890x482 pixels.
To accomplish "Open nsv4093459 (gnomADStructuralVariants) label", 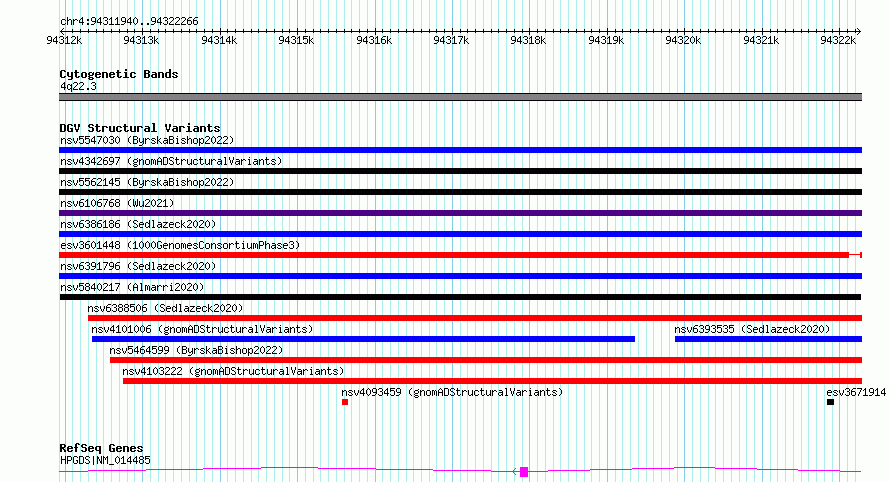I will pyautogui.click(x=452, y=392).
